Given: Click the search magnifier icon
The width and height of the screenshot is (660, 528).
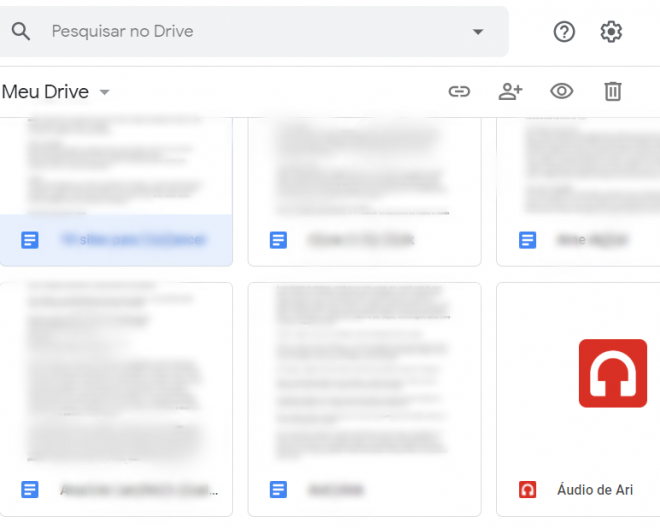Looking at the screenshot, I should tap(21, 31).
